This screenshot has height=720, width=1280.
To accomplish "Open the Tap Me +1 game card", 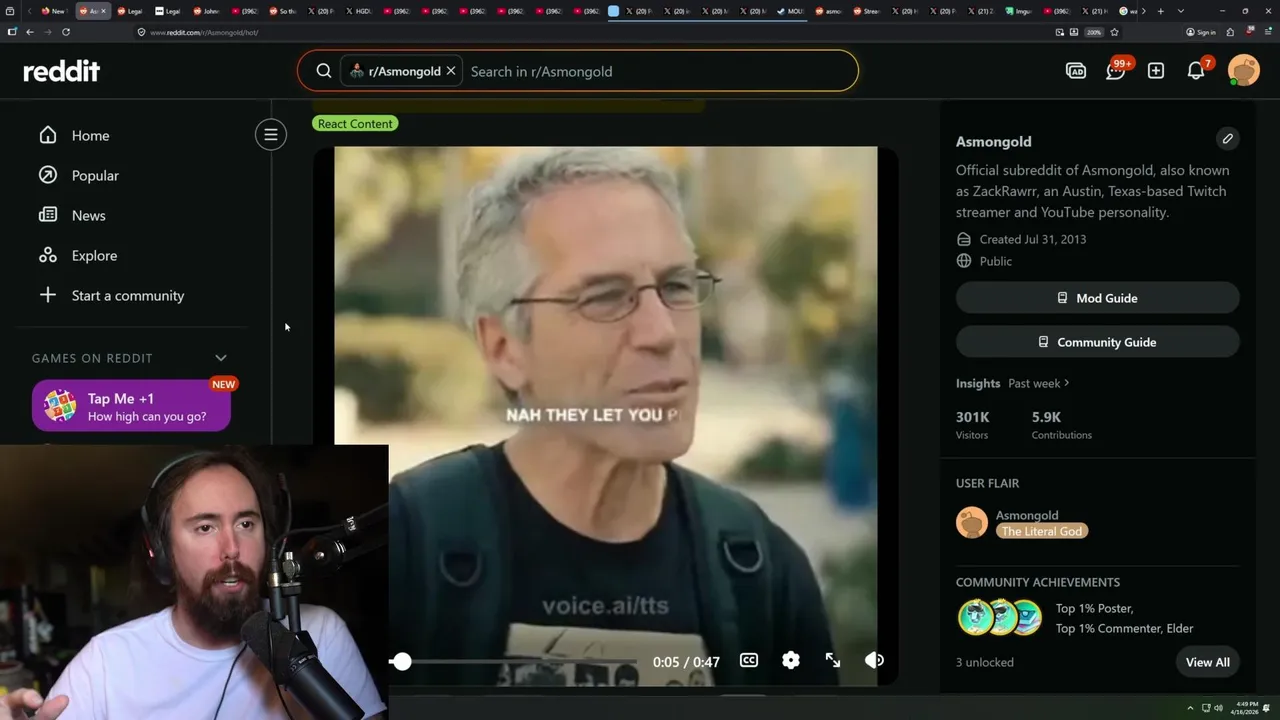I will coord(131,406).
